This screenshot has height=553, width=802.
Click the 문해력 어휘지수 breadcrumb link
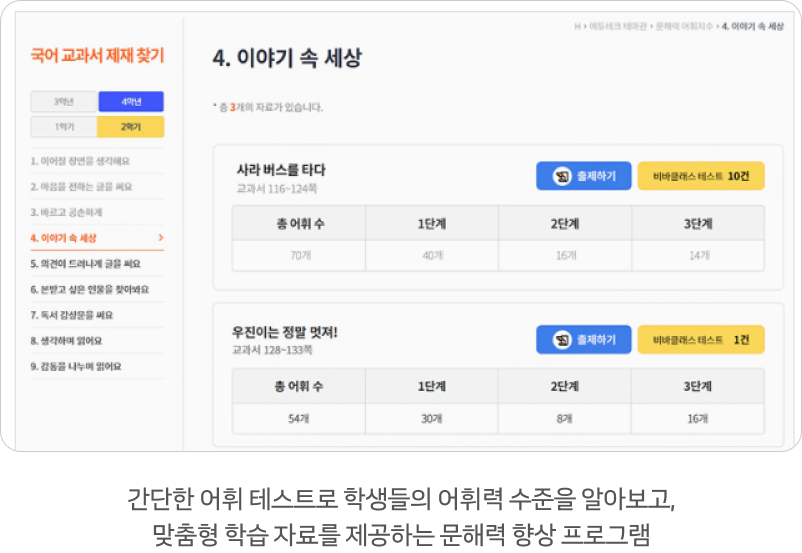(684, 27)
